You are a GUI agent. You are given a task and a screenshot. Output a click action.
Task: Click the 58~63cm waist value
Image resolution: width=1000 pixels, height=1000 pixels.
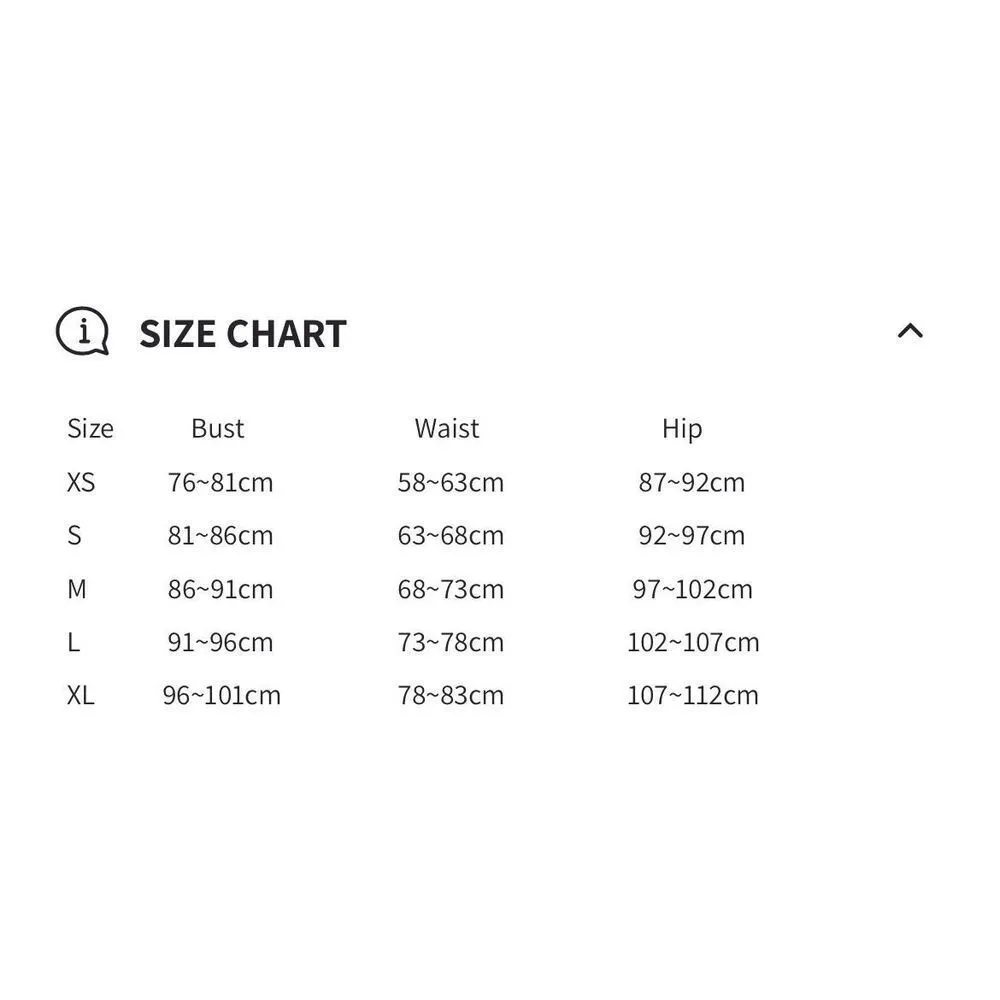click(x=451, y=482)
